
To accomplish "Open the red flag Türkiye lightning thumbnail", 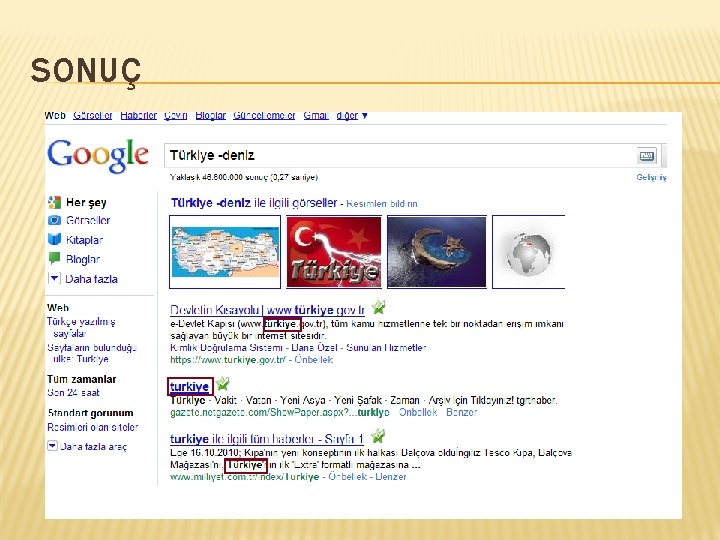I will 334,252.
